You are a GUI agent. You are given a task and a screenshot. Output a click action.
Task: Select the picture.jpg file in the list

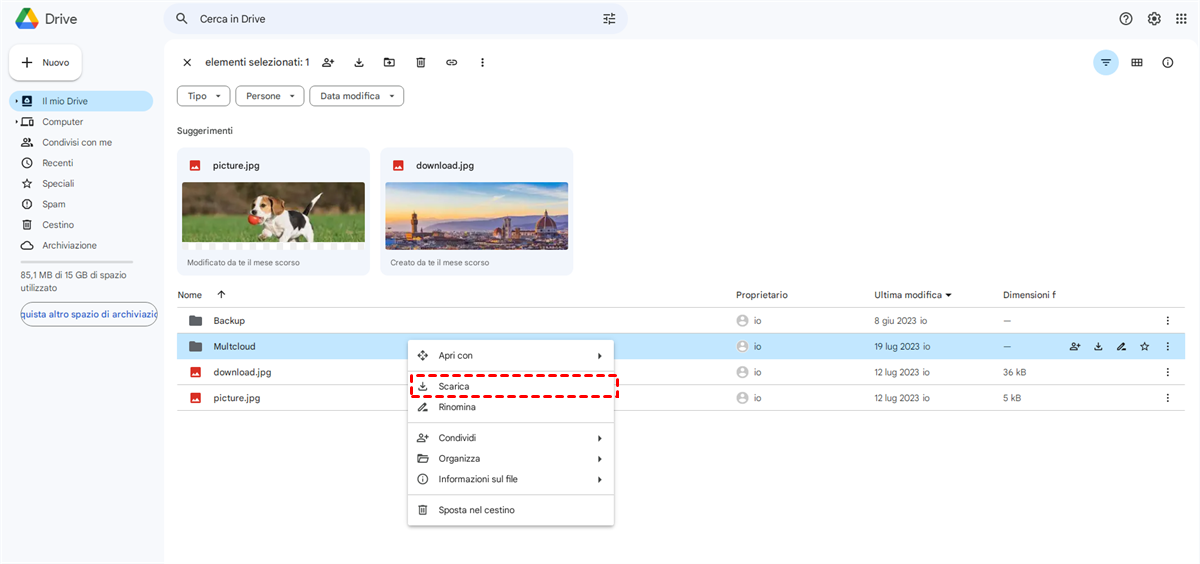click(x=237, y=398)
